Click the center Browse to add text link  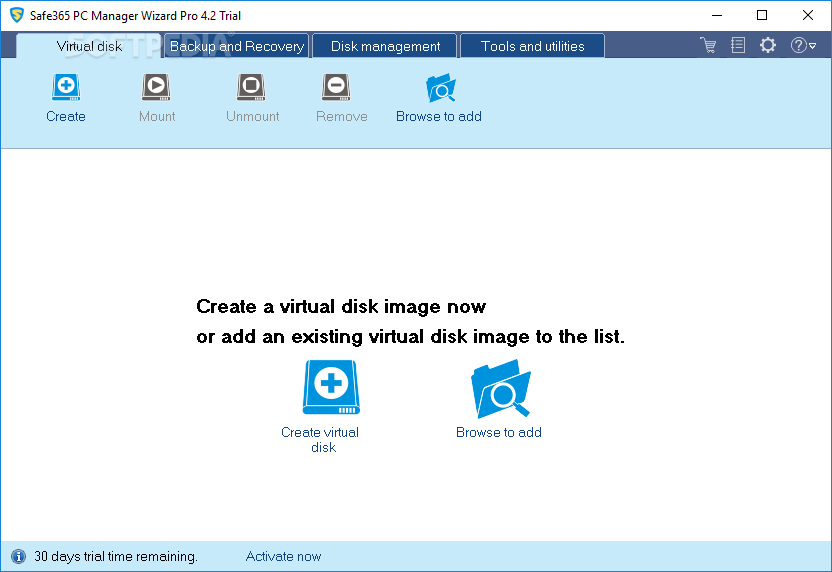[499, 432]
